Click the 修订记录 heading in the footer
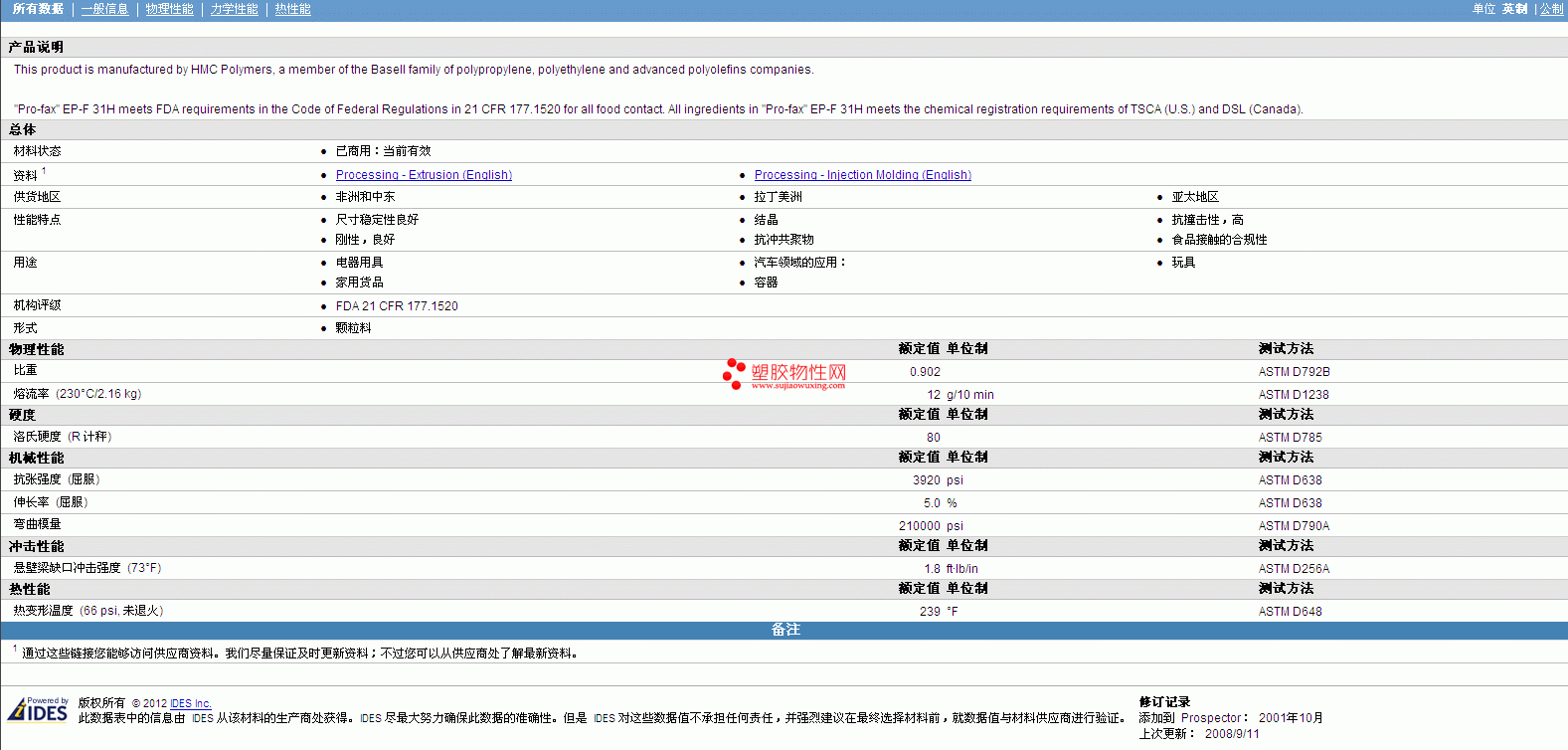 coord(1164,702)
